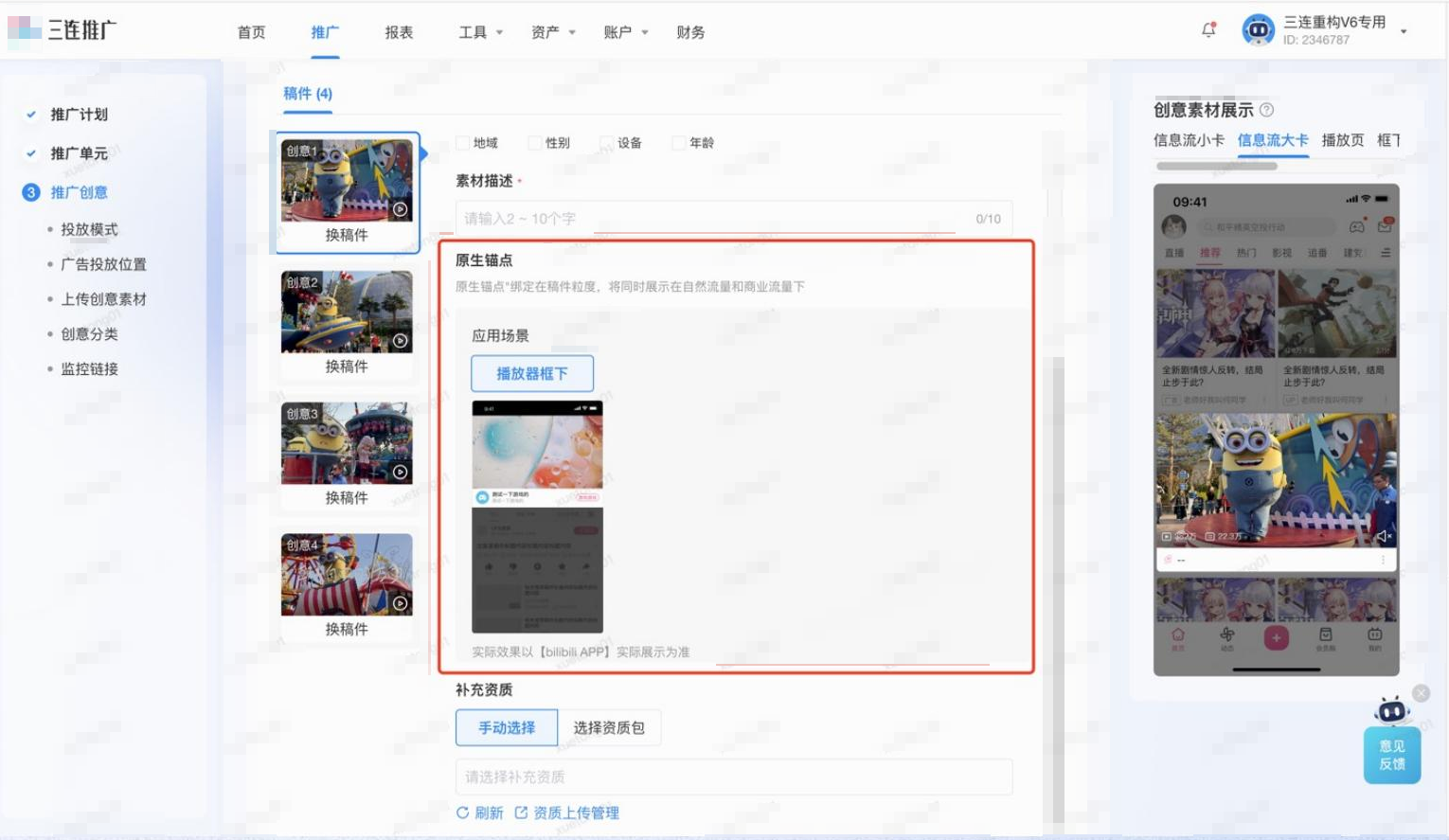Open the 财务 menu item
This screenshot has width=1449, height=840.
[690, 32]
